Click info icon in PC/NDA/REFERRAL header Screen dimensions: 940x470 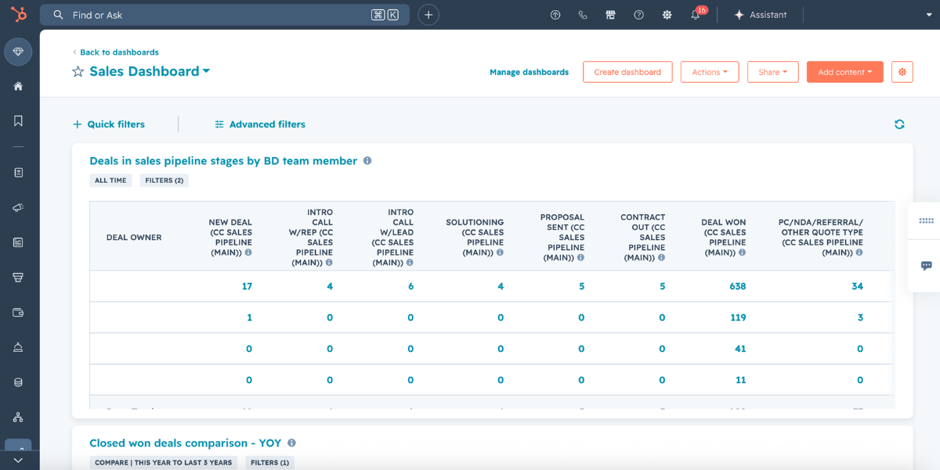859,253
